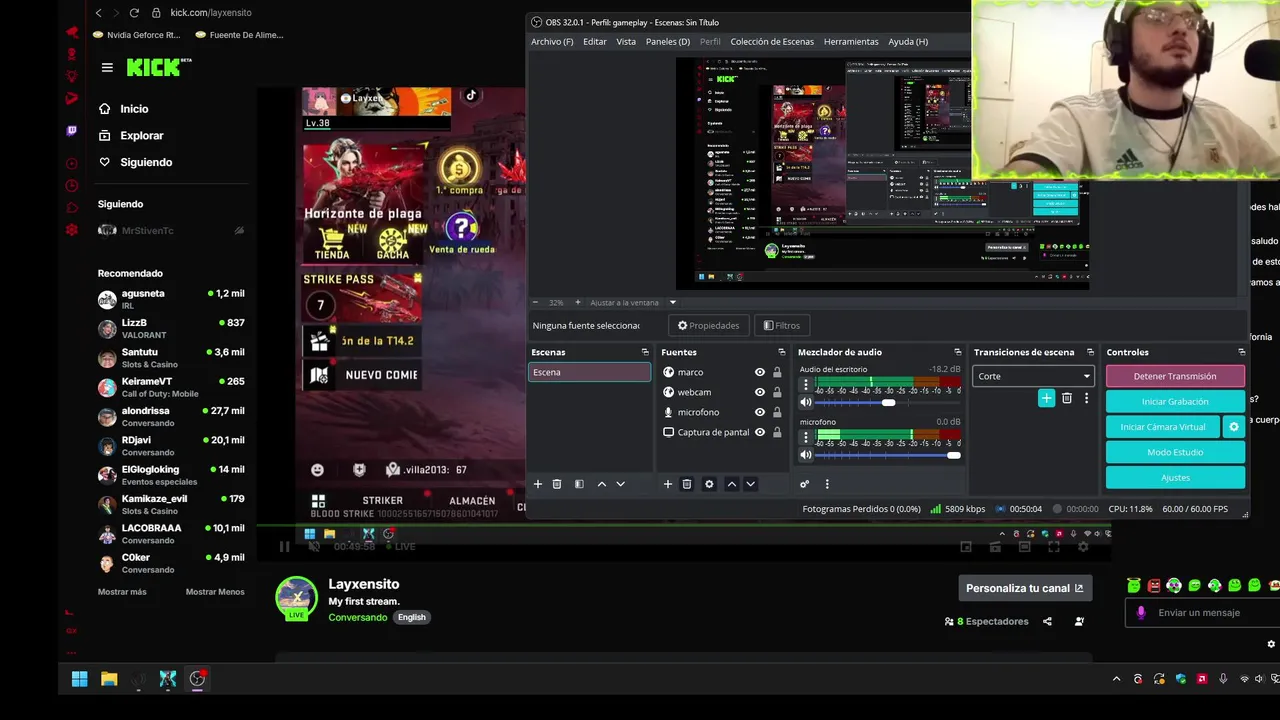Select Escena in scenes list

[589, 372]
